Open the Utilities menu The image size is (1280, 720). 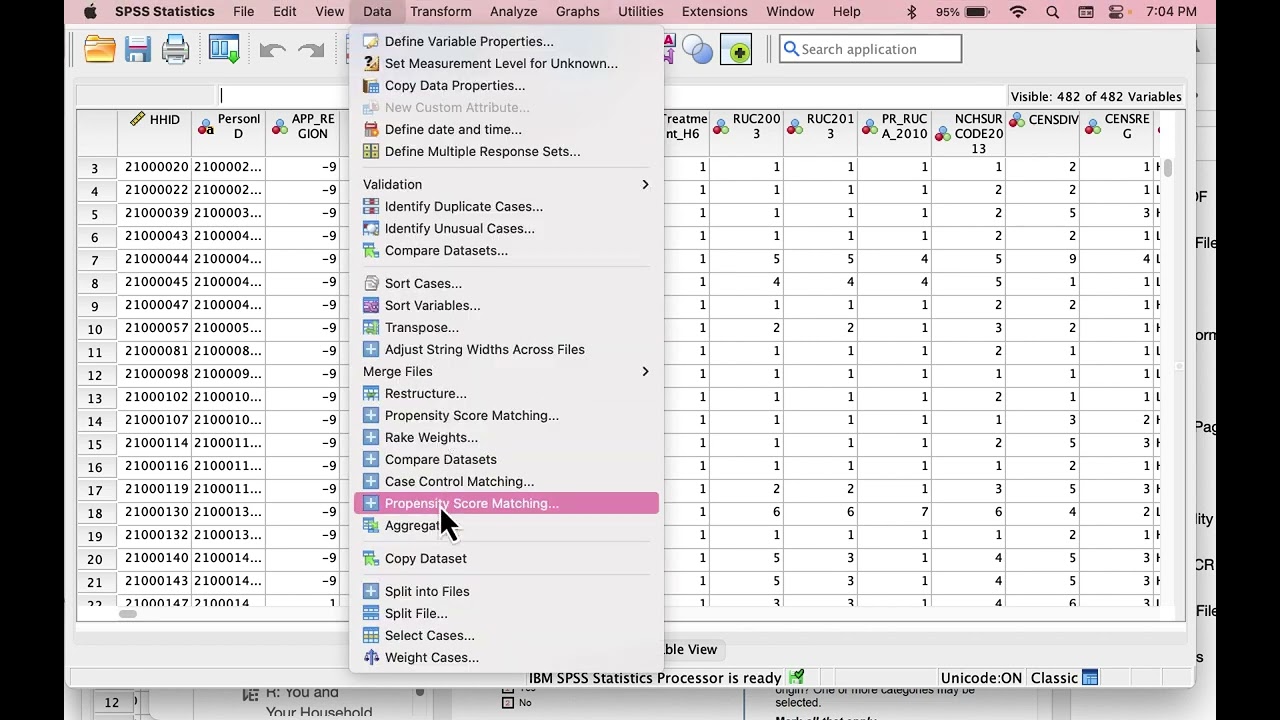(641, 12)
